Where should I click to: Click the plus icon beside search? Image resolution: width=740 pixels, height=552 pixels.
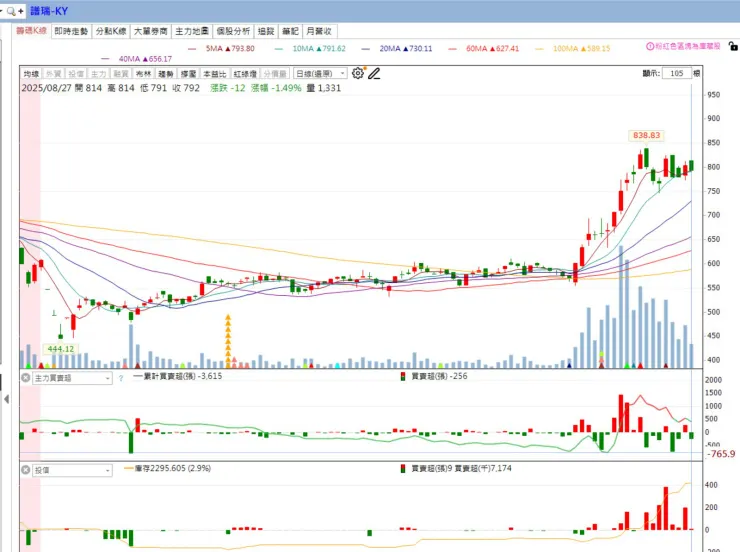click(x=20, y=11)
